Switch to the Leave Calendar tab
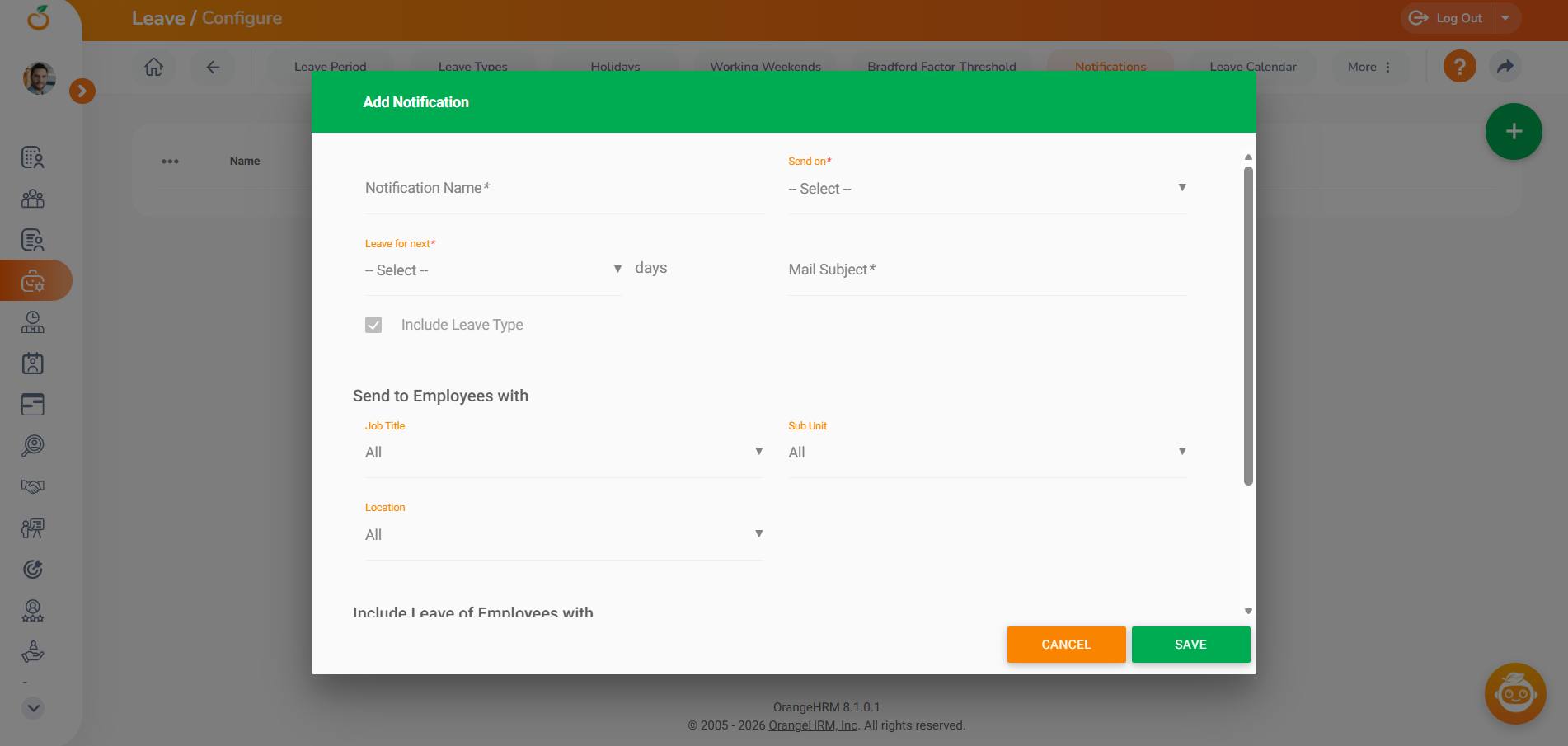Screen dimensions: 1568x746 pyautogui.click(x=1253, y=67)
